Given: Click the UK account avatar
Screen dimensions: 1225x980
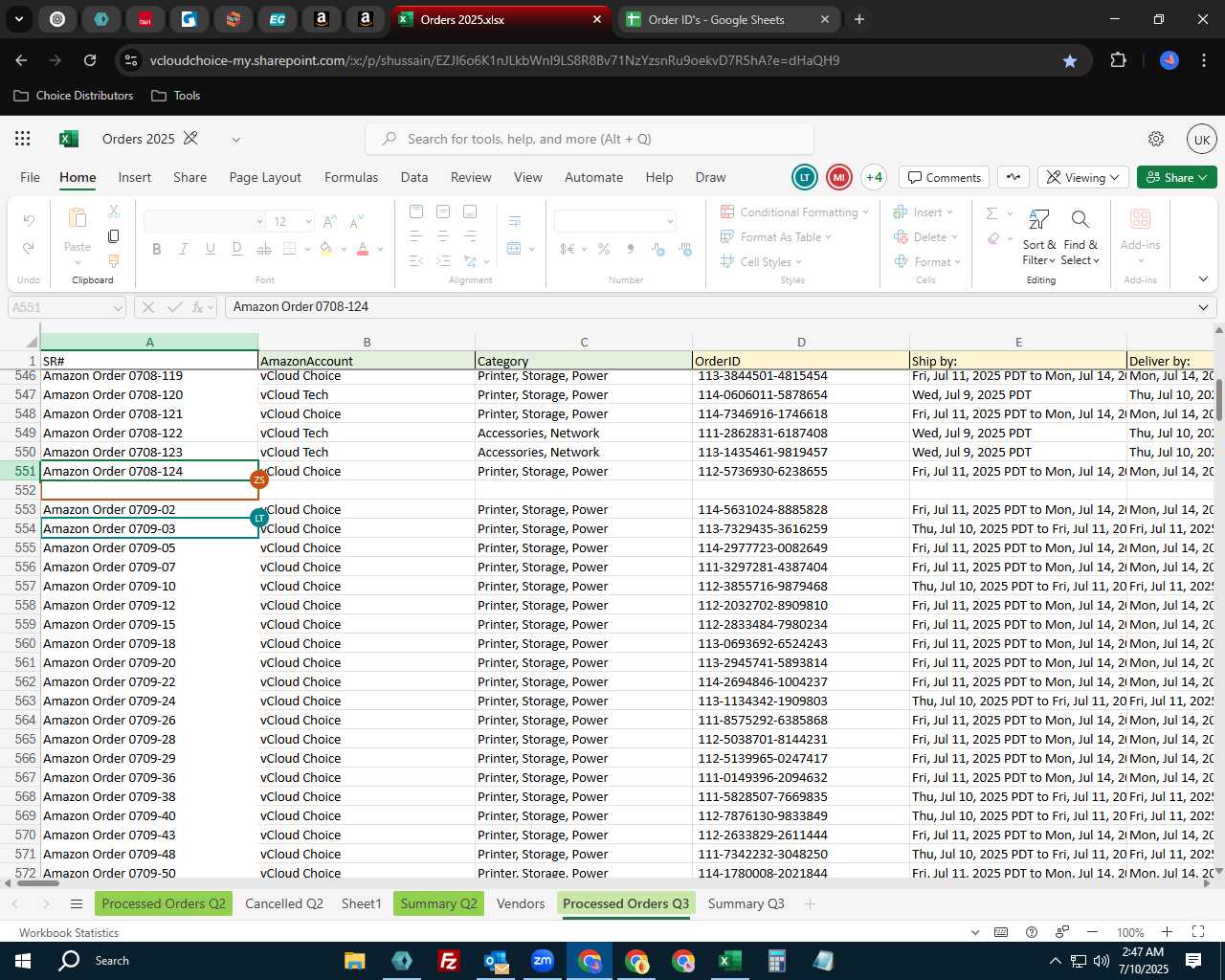Looking at the screenshot, I should [x=1201, y=139].
